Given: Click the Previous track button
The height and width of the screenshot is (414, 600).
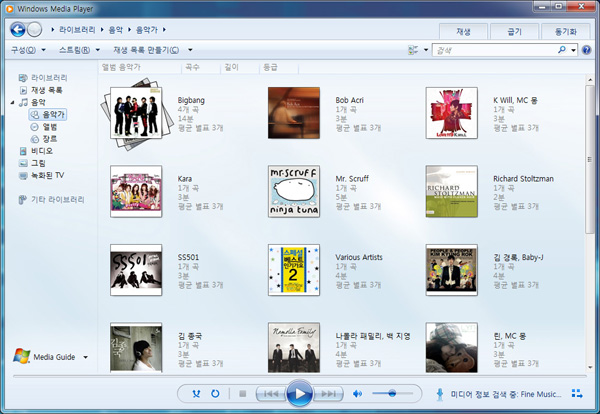Looking at the screenshot, I should (x=271, y=393).
